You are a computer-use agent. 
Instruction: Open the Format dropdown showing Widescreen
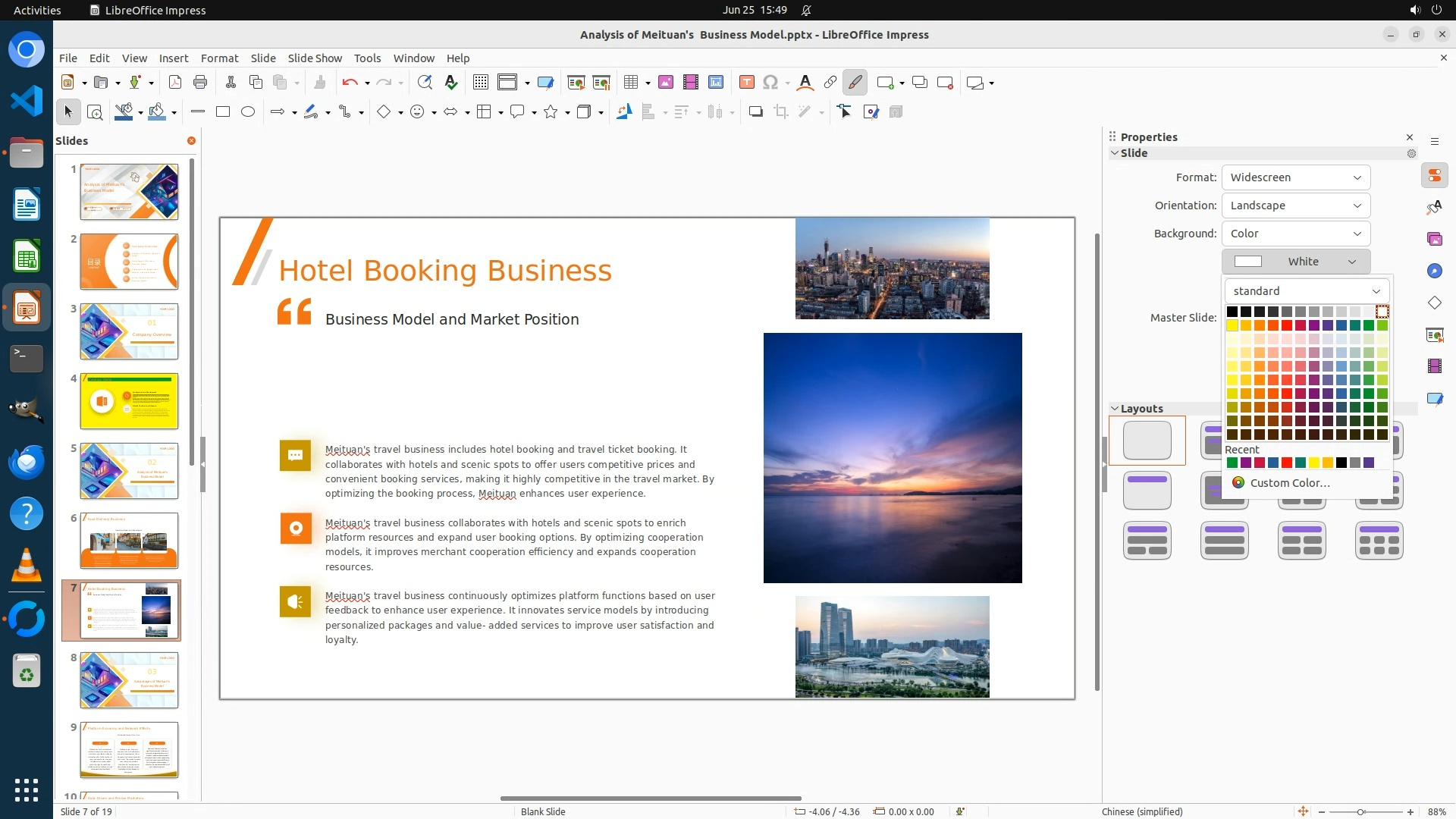point(1295,177)
